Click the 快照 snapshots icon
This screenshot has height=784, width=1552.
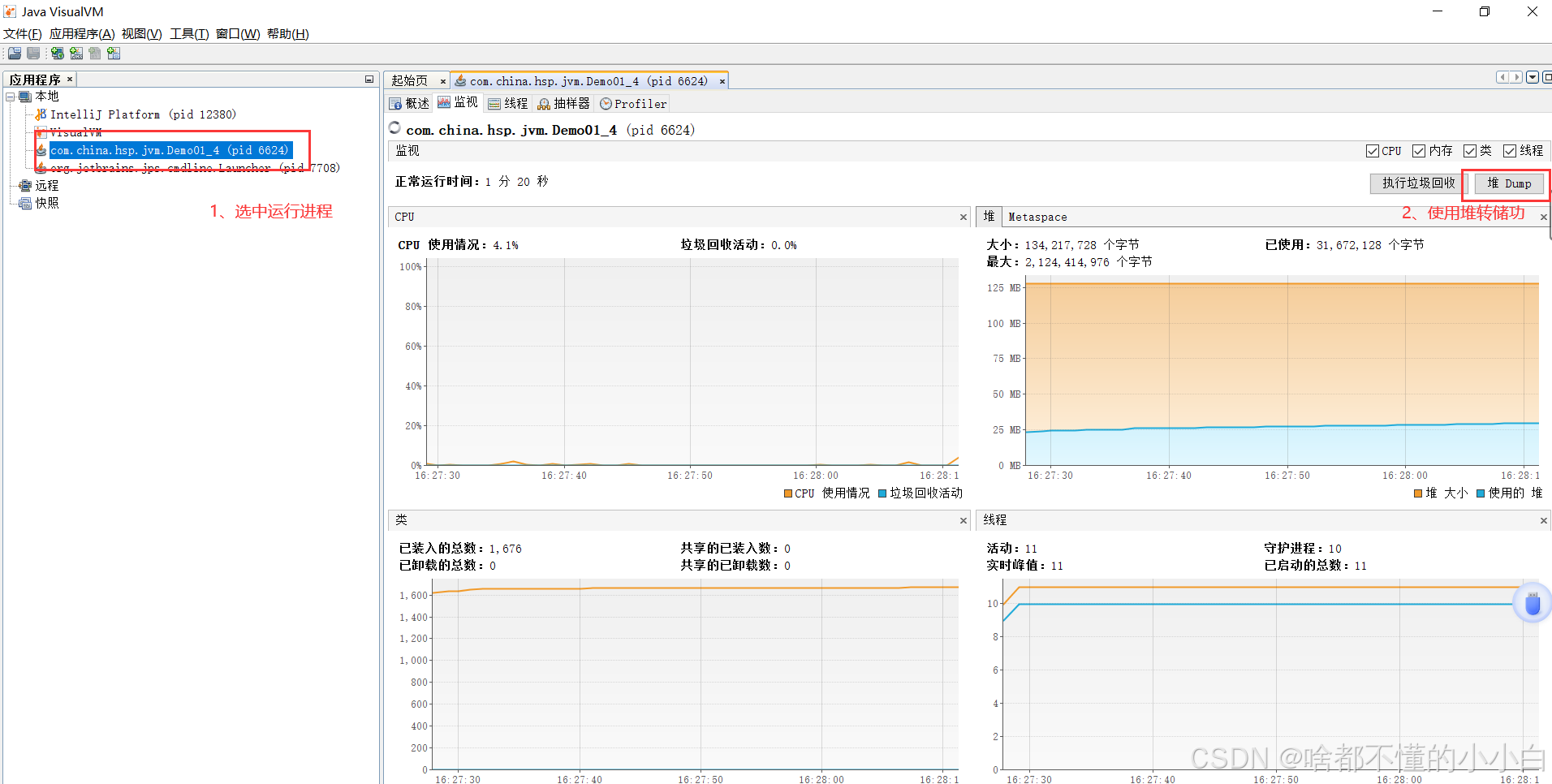coord(25,204)
